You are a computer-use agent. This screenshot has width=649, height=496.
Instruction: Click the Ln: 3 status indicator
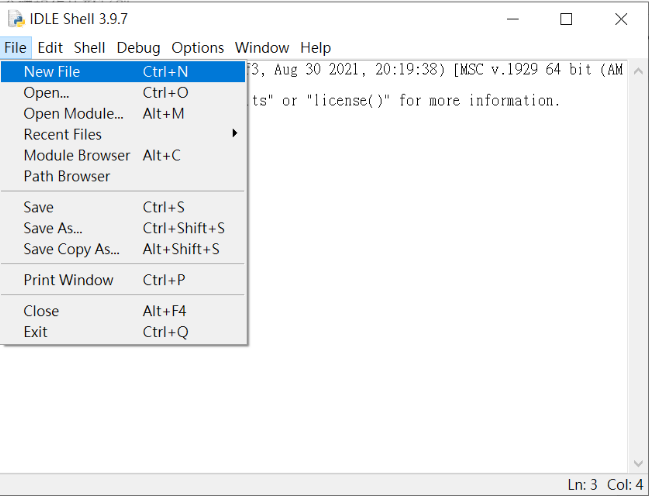(582, 484)
